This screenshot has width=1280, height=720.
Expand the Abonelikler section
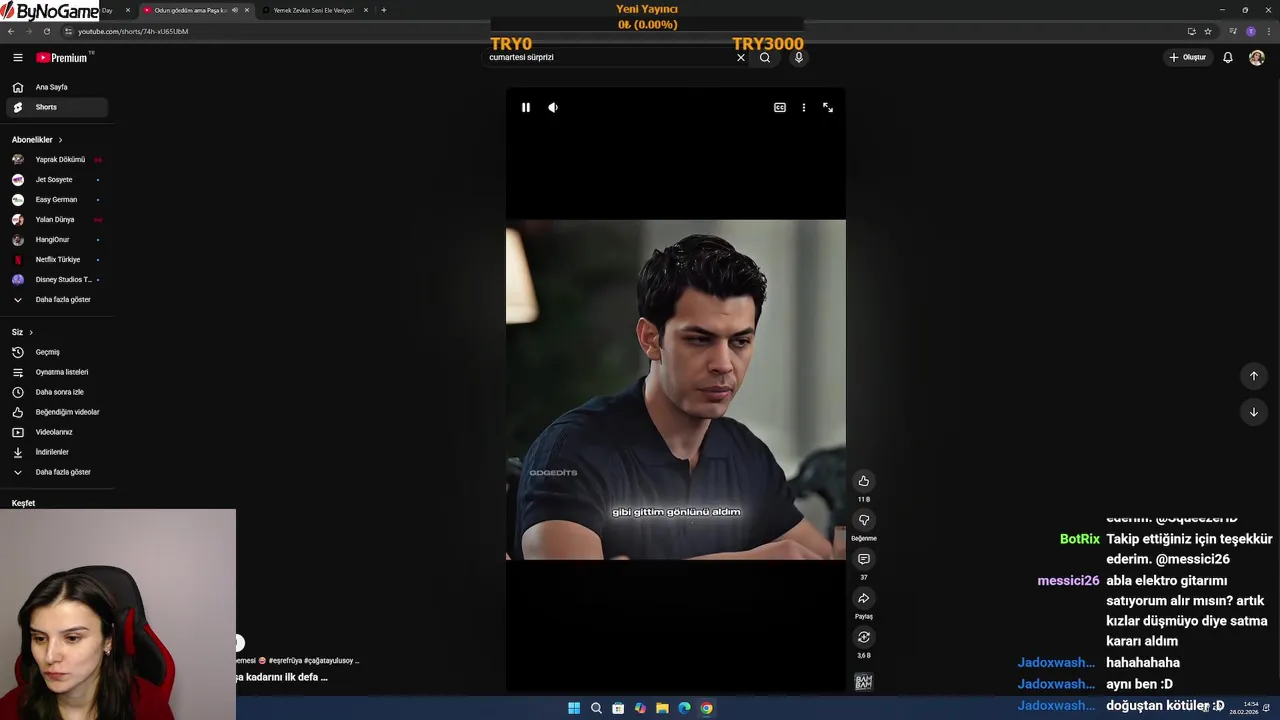[x=37, y=140]
